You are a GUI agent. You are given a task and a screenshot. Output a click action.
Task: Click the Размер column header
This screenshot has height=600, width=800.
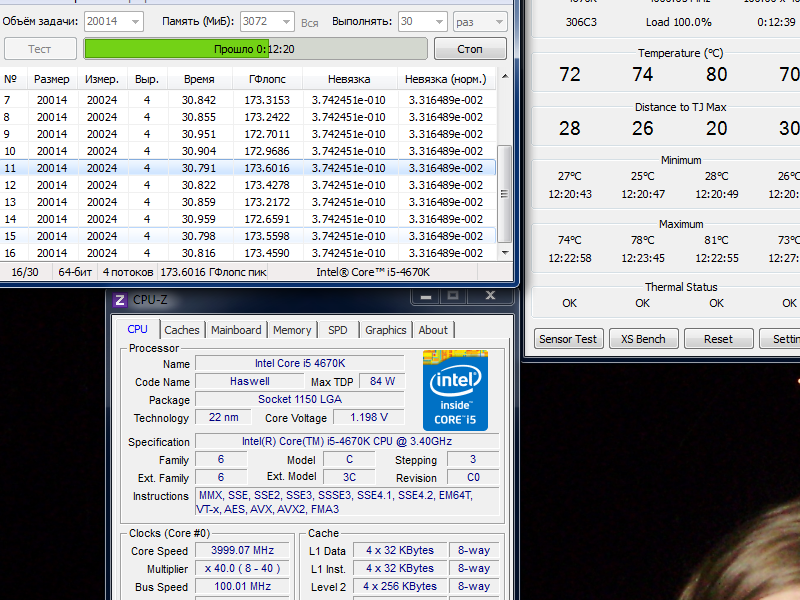pyautogui.click(x=52, y=79)
